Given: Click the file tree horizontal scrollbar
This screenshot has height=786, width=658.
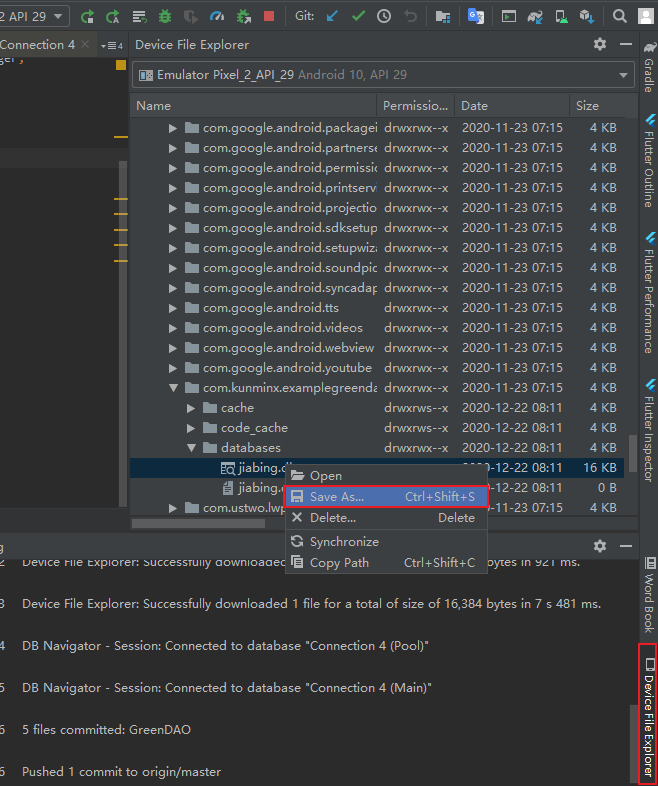Looking at the screenshot, I should pos(198,523).
